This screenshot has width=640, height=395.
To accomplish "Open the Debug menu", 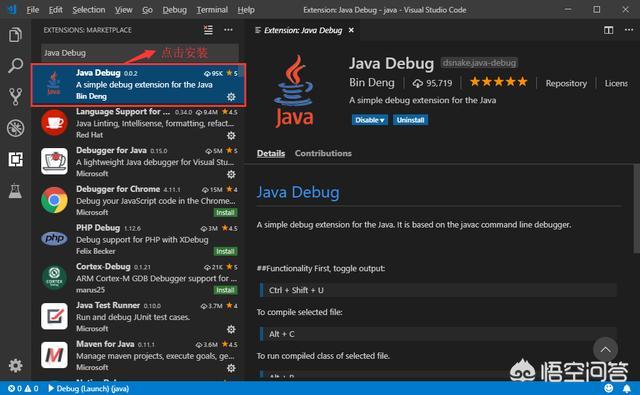I will pyautogui.click(x=174, y=10).
